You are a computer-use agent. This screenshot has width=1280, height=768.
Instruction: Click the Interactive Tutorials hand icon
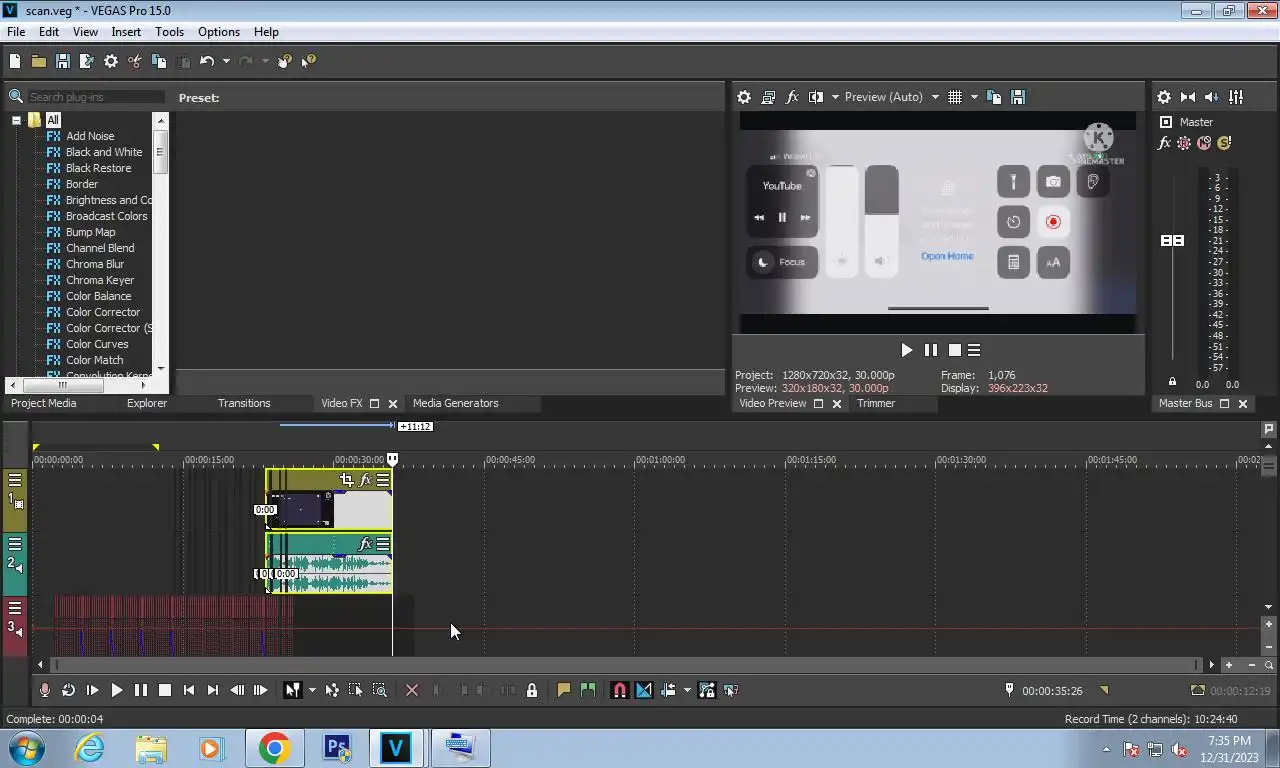click(285, 61)
